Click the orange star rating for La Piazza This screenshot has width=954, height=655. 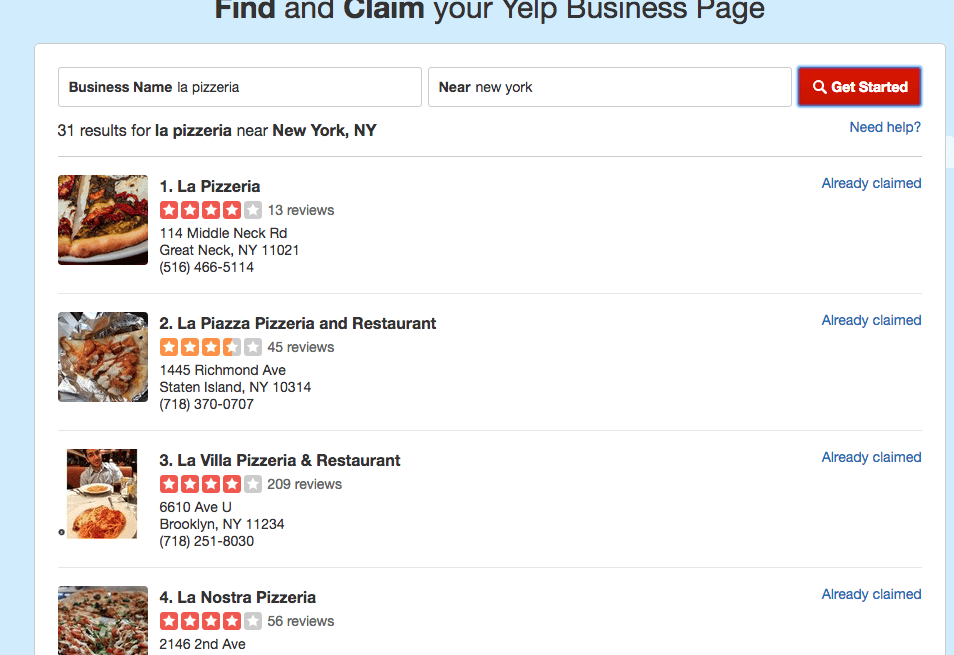pos(211,347)
